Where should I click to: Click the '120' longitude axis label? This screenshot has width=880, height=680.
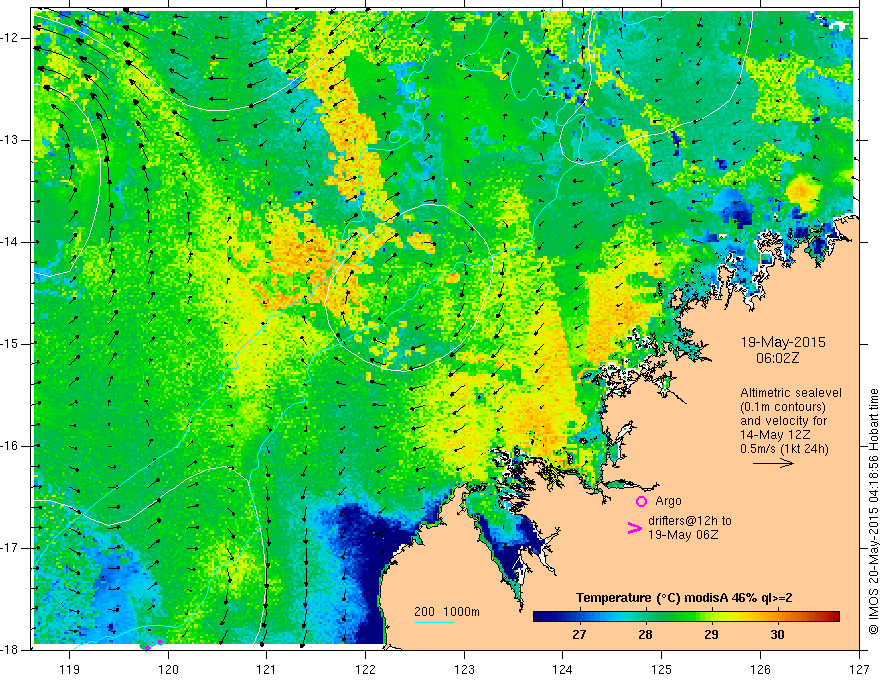(168, 669)
